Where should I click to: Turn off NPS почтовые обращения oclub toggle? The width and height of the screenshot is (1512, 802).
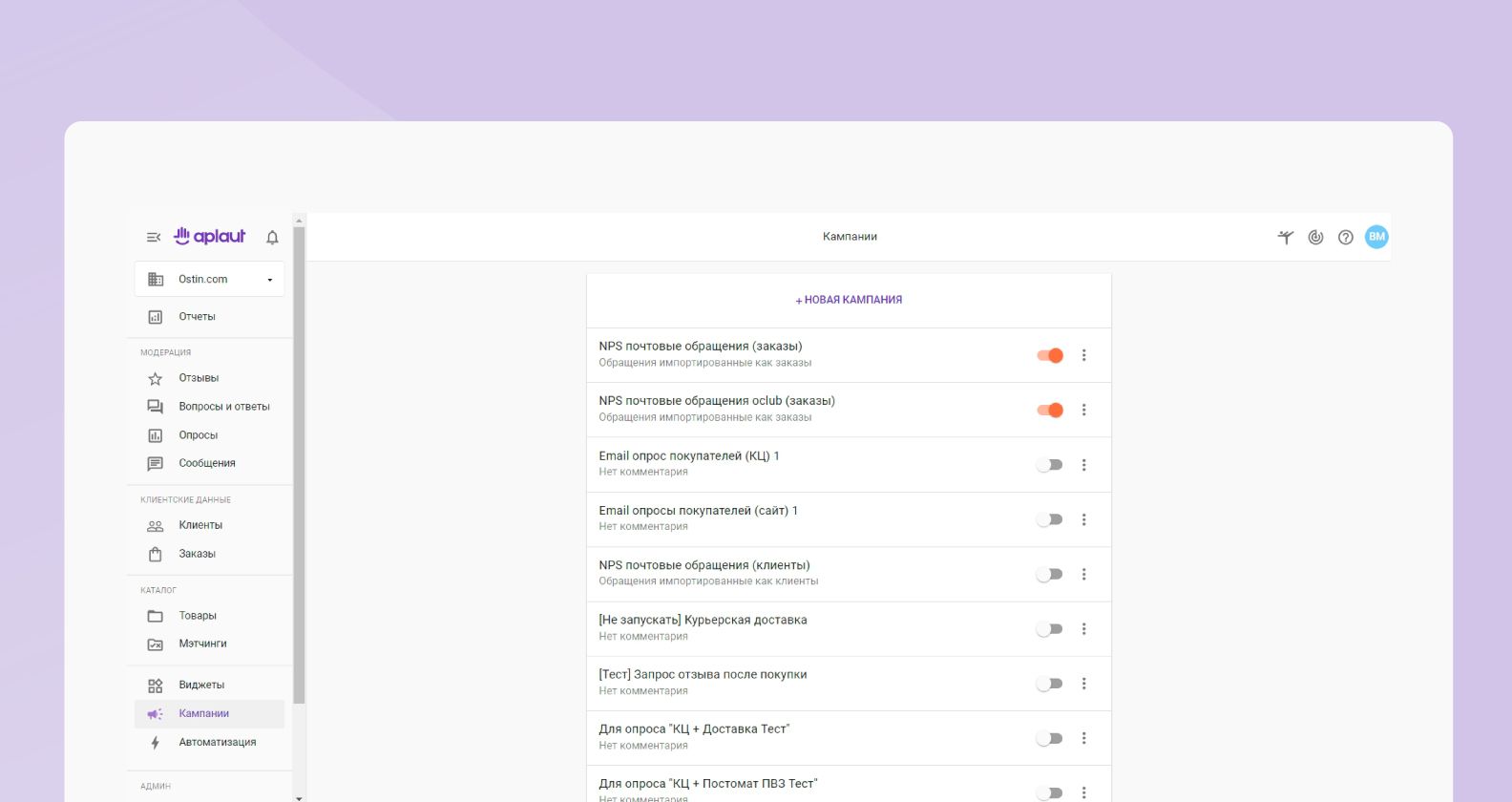[1050, 411]
